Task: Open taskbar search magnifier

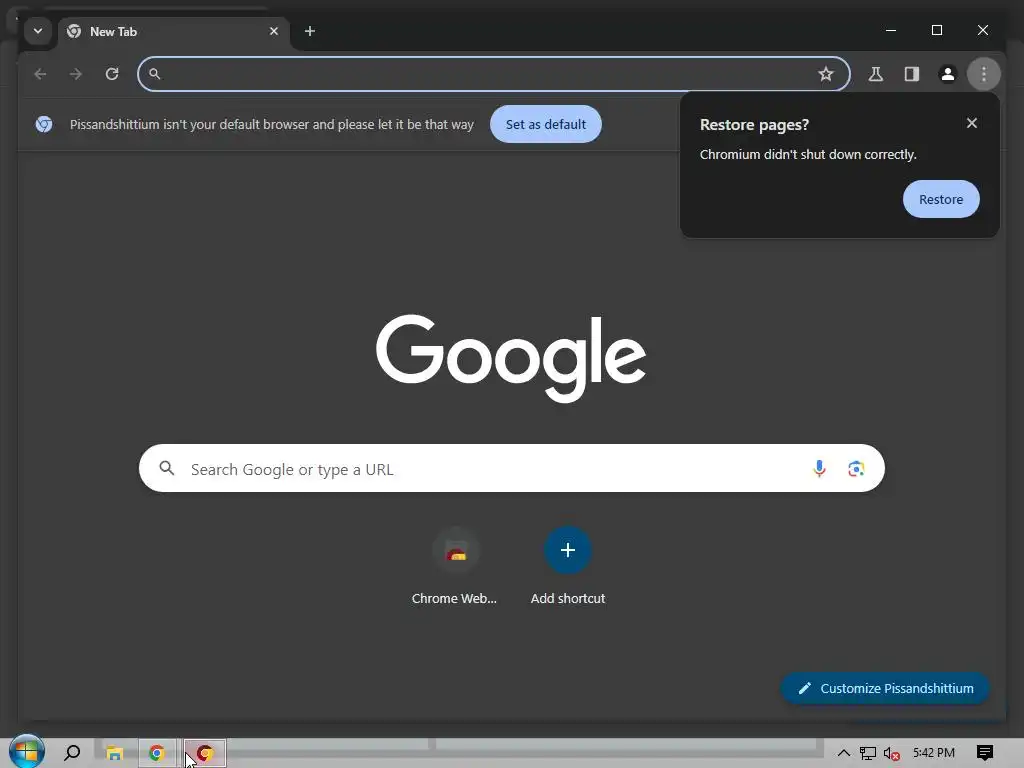Action: [x=72, y=753]
